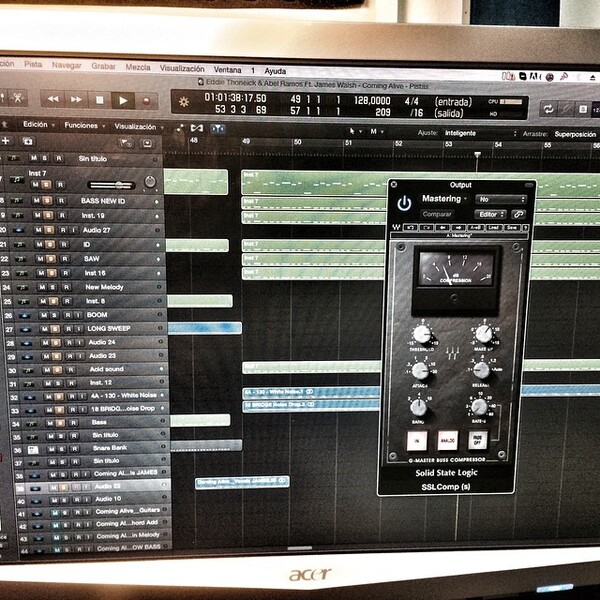
Task: Open the local Visualización dropdown
Action: point(139,127)
